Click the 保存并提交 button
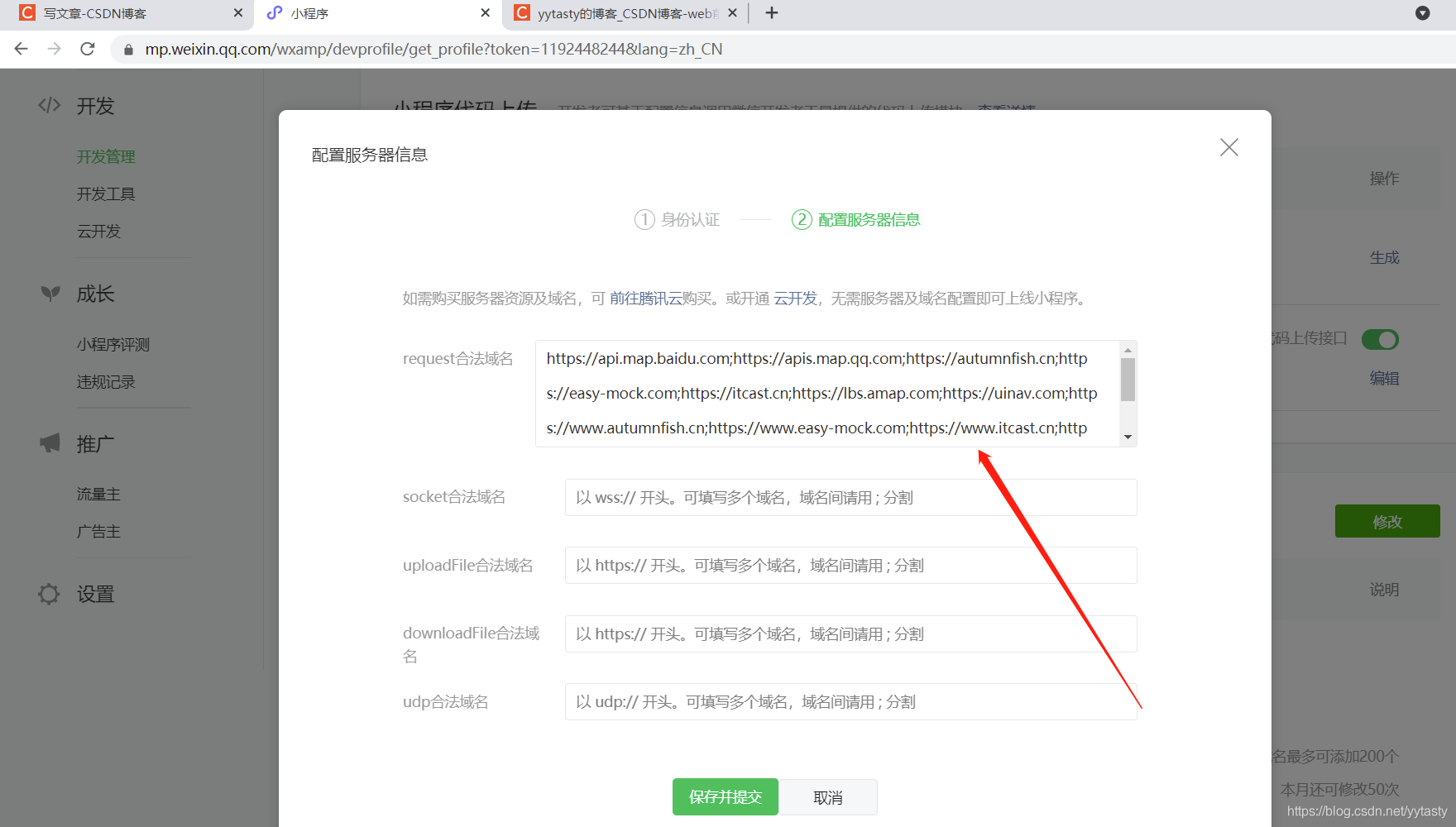 [726, 796]
